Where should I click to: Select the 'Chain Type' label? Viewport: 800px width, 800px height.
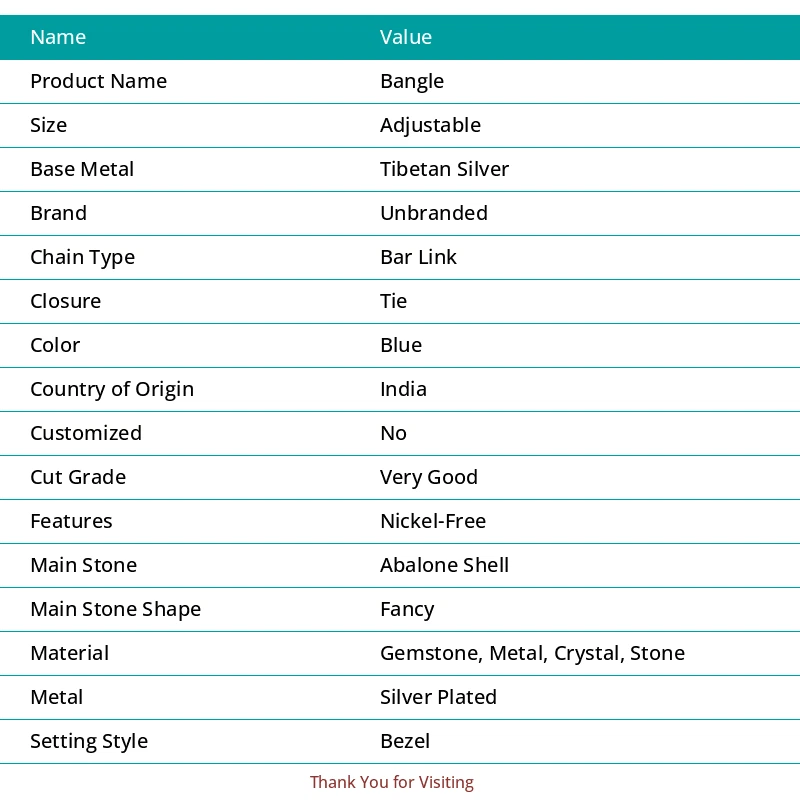82,258
